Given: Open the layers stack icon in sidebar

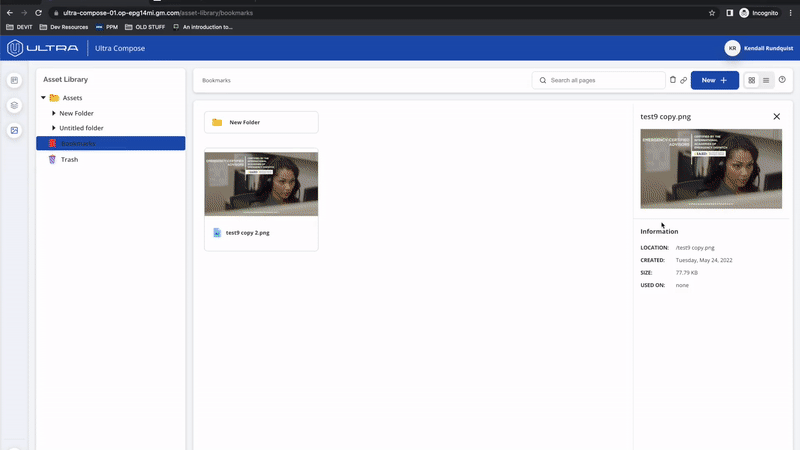Looking at the screenshot, I should [14, 105].
